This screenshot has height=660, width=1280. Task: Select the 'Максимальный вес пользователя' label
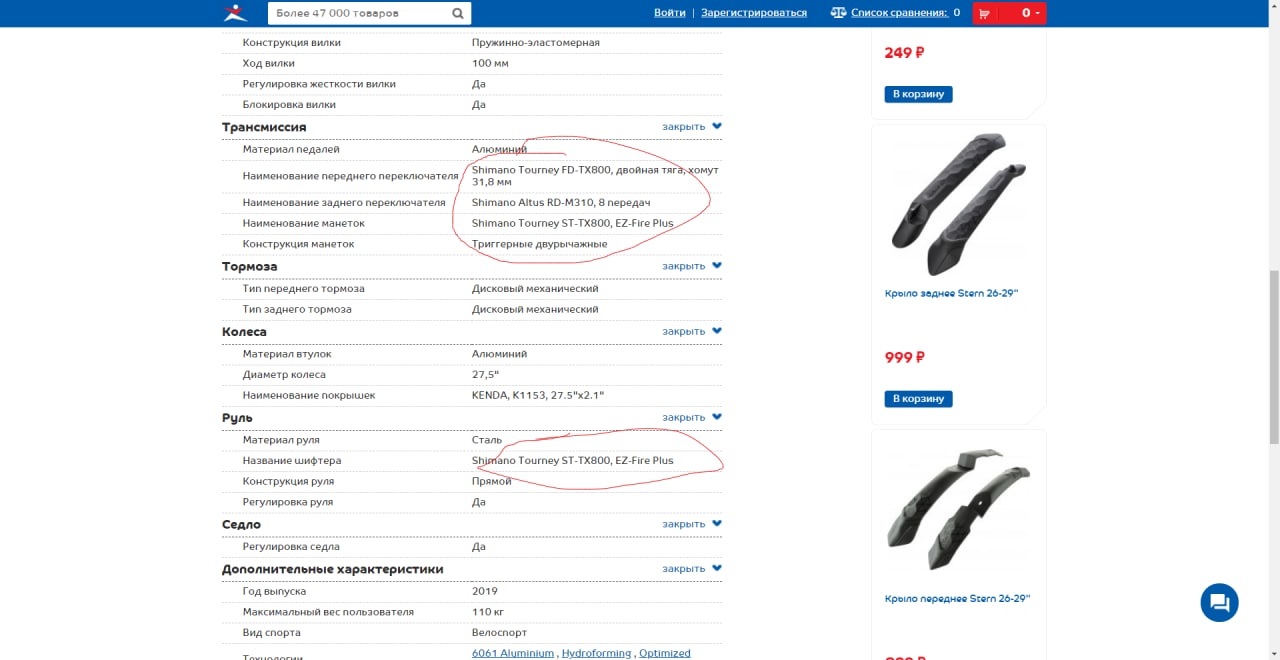point(328,612)
